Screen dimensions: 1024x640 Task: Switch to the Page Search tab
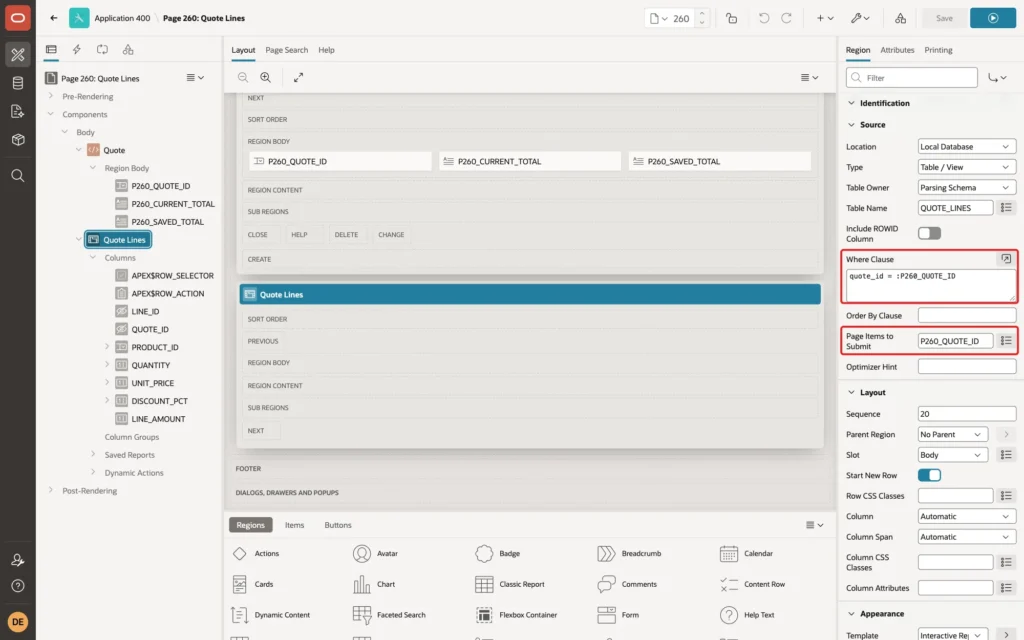point(286,50)
